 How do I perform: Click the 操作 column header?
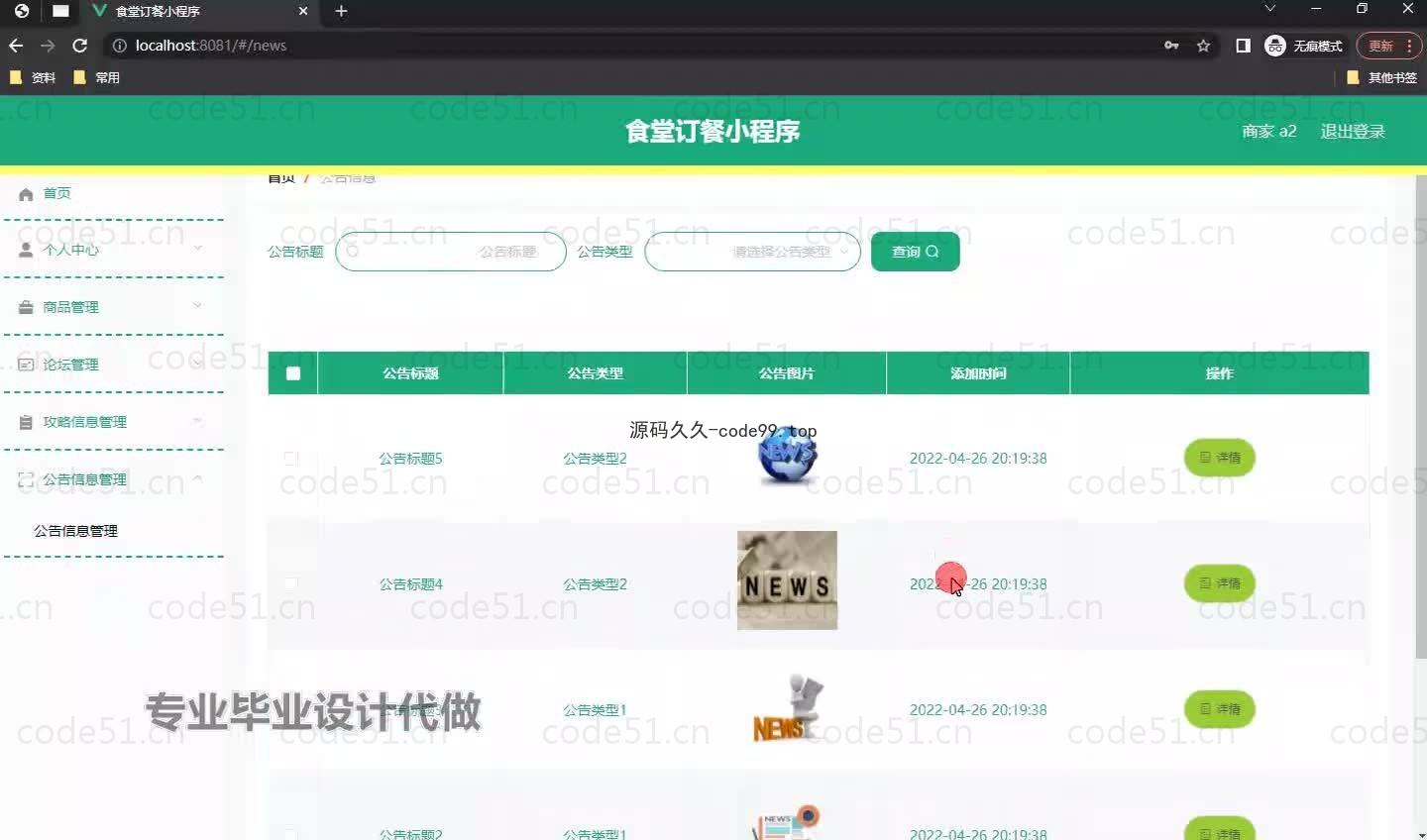(1219, 373)
